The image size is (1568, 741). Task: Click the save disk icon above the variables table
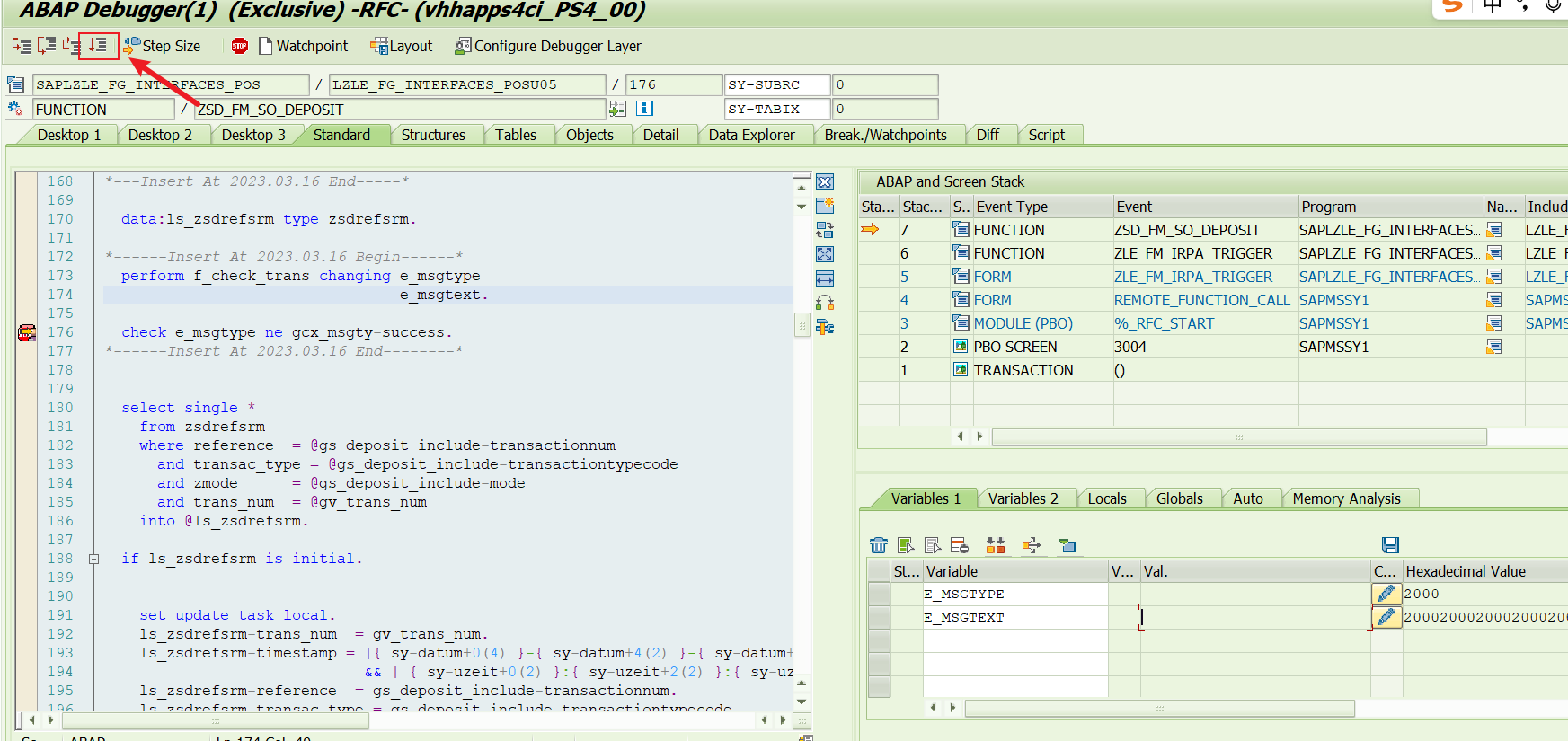click(1390, 545)
